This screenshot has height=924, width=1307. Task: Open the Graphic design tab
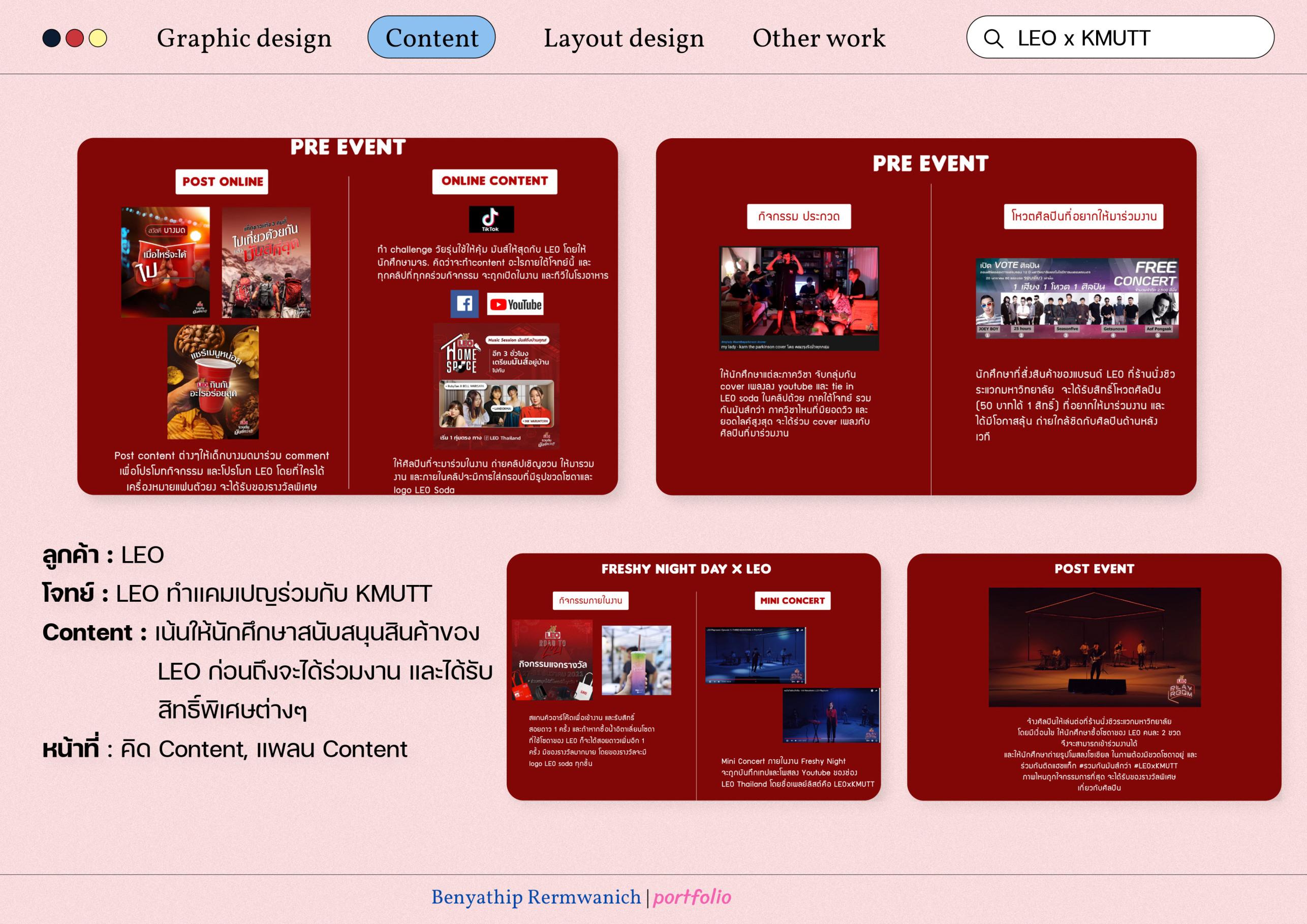tap(243, 38)
